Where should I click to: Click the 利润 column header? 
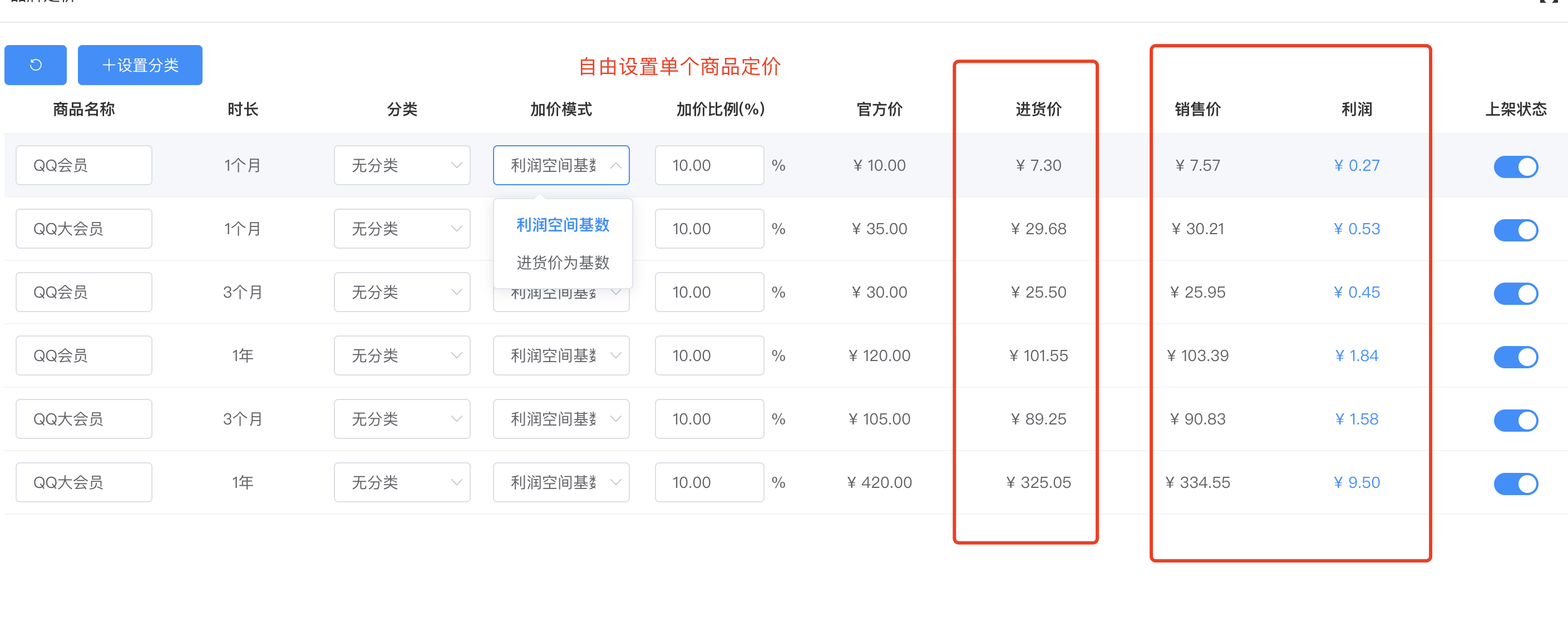pos(1357,109)
